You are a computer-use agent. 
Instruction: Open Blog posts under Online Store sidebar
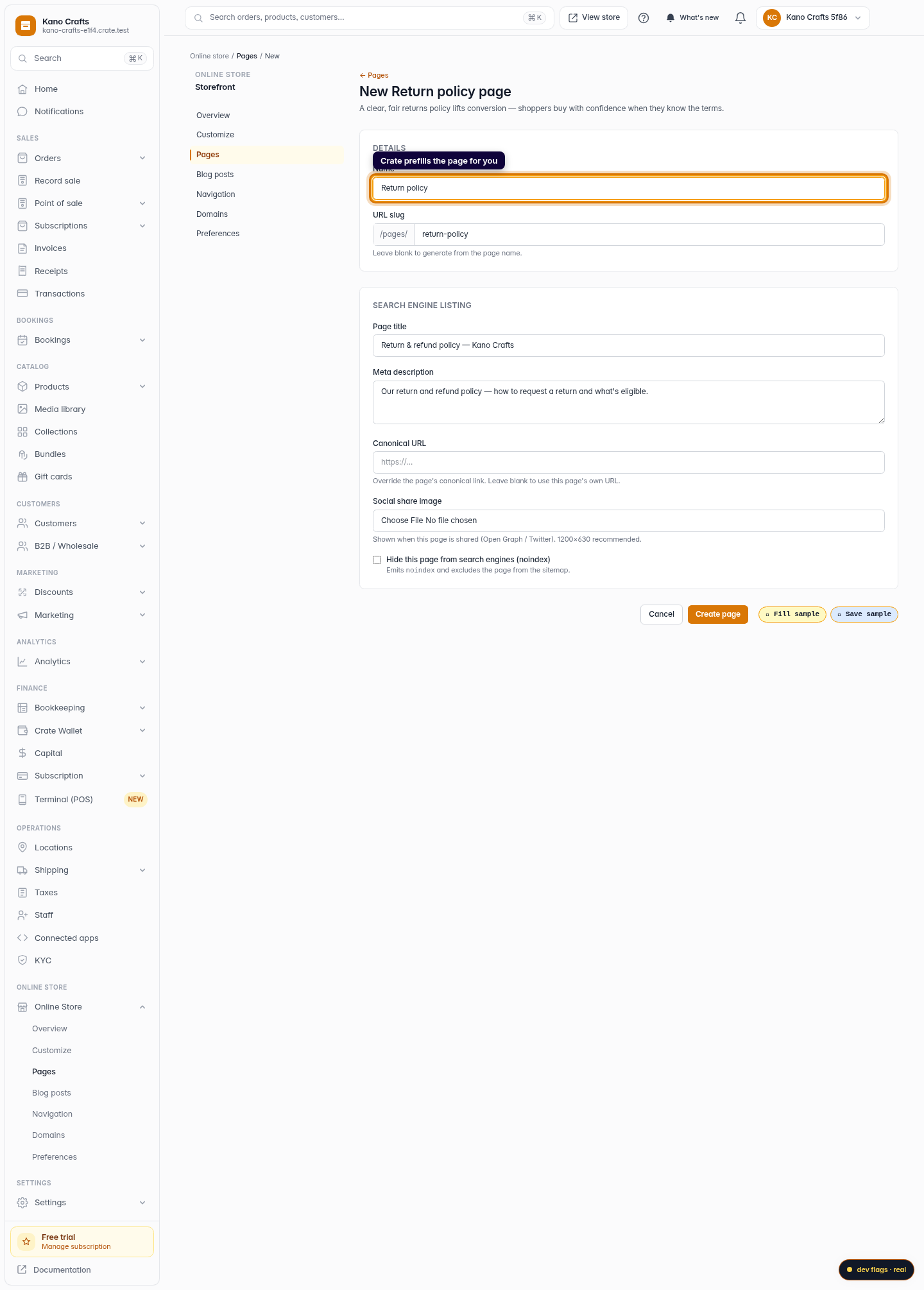[x=51, y=1093]
